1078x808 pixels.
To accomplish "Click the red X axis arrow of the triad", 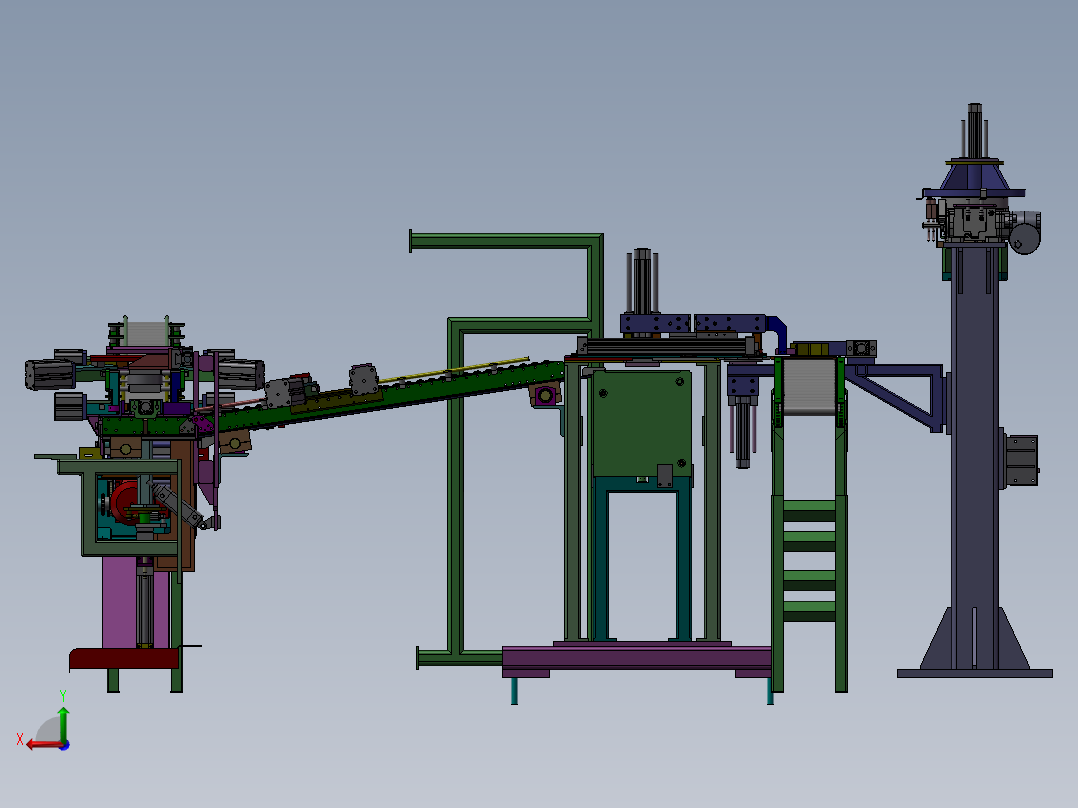I will 43,745.
